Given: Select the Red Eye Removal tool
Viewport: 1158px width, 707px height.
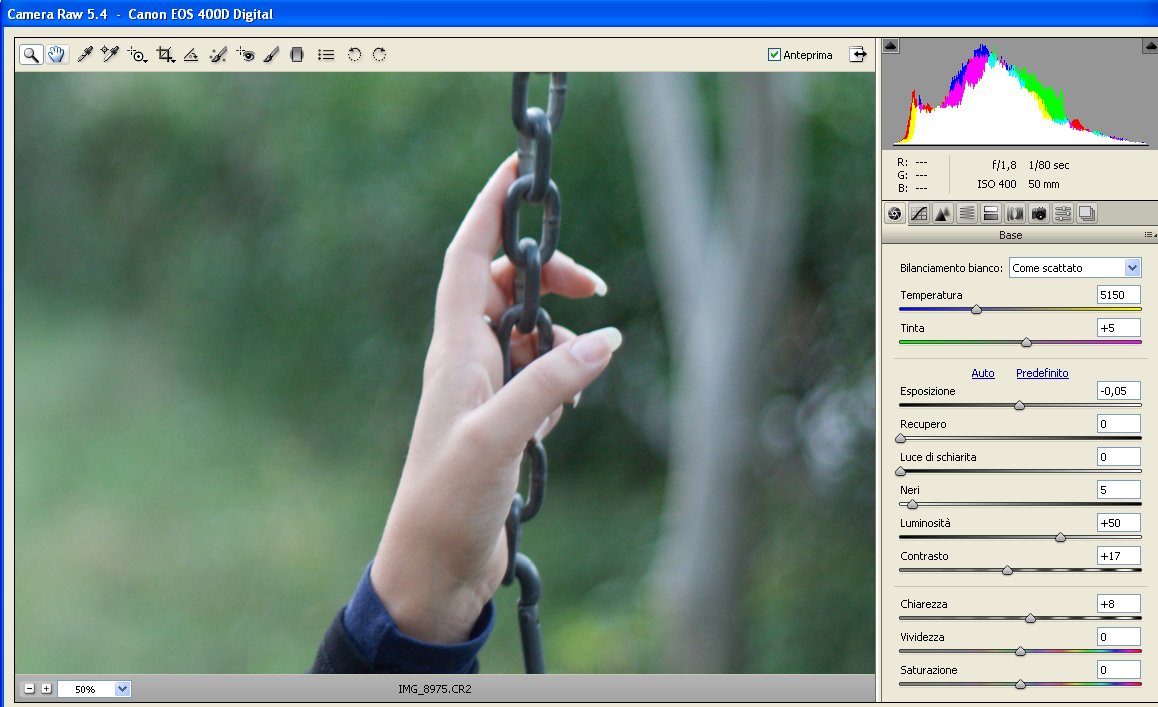Looking at the screenshot, I should point(246,55).
